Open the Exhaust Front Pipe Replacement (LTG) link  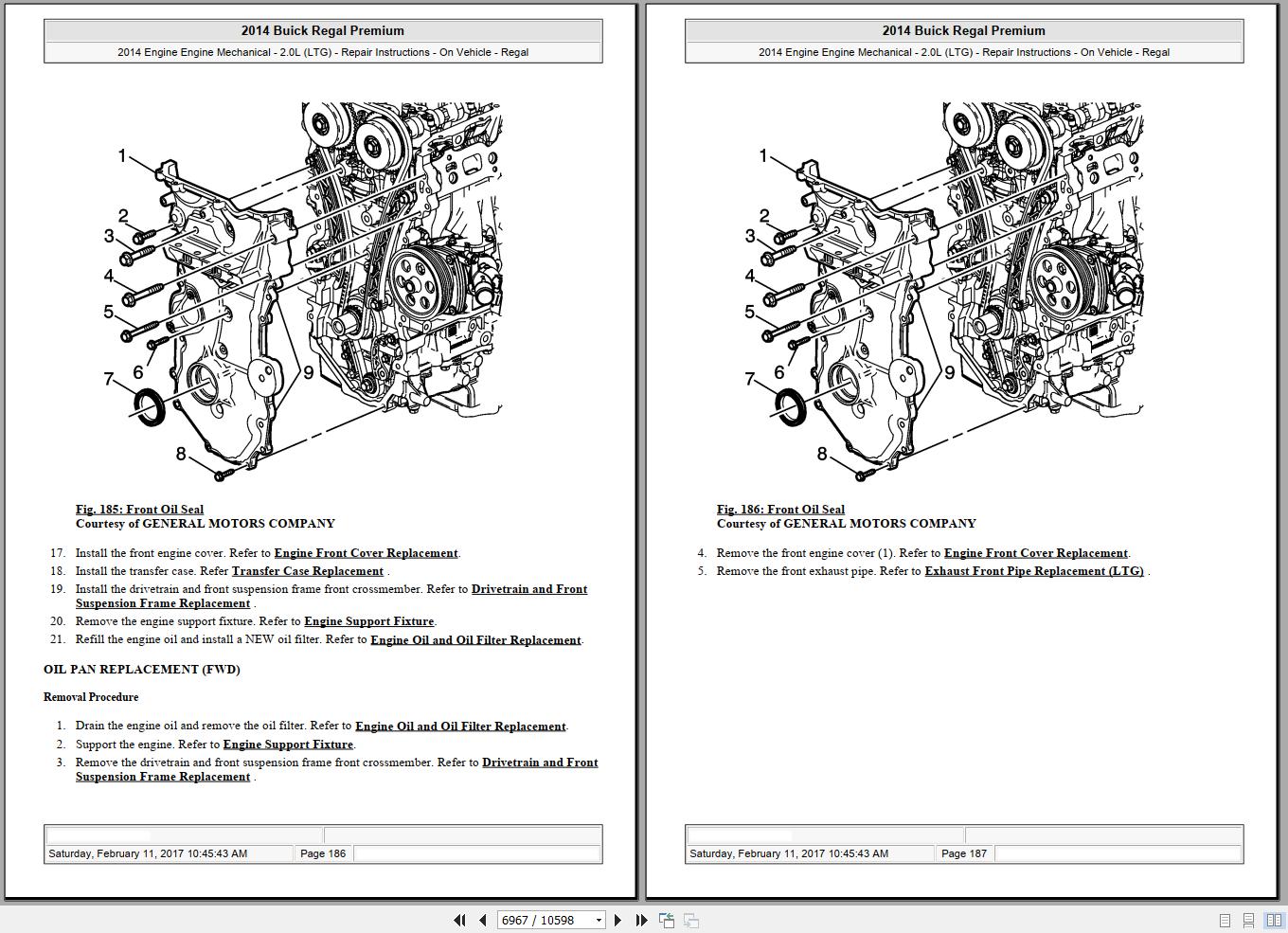pyautogui.click(x=1034, y=571)
